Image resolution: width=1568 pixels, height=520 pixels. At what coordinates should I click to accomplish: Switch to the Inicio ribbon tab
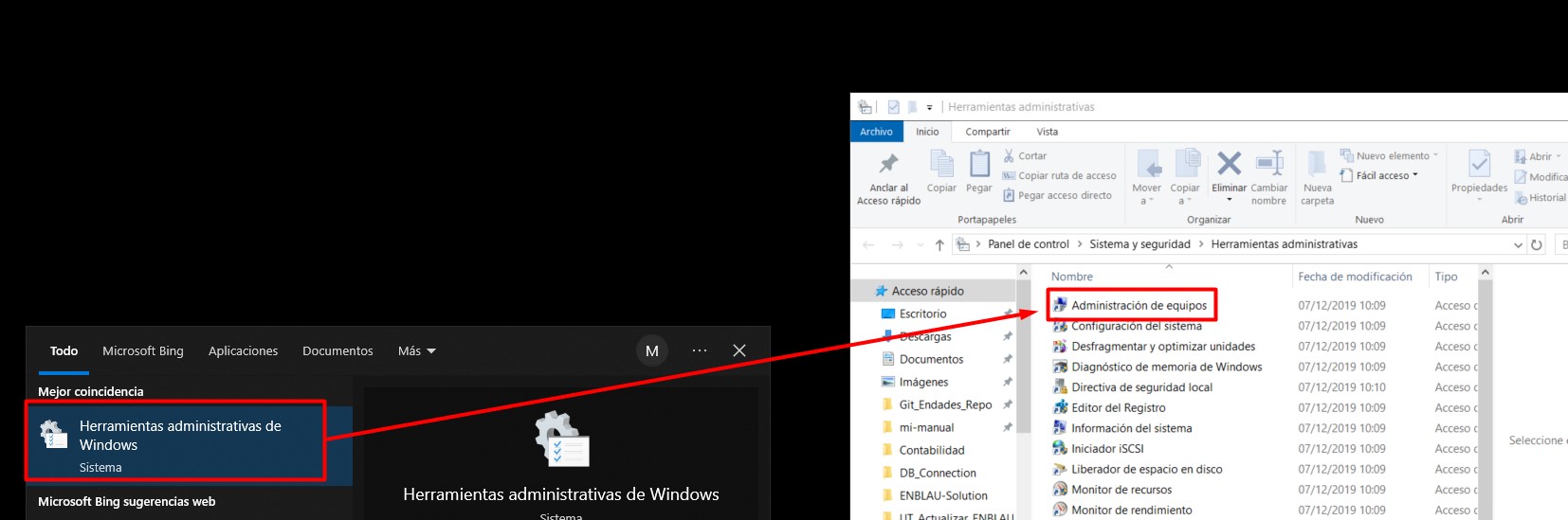927,132
